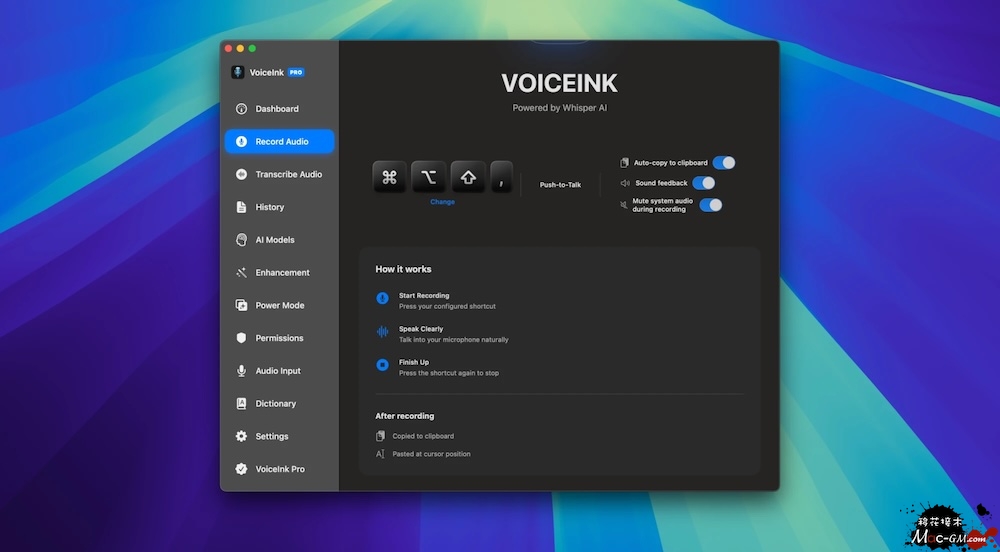Click the AI Models brain icon
Image resolution: width=1000 pixels, height=552 pixels.
click(x=241, y=240)
